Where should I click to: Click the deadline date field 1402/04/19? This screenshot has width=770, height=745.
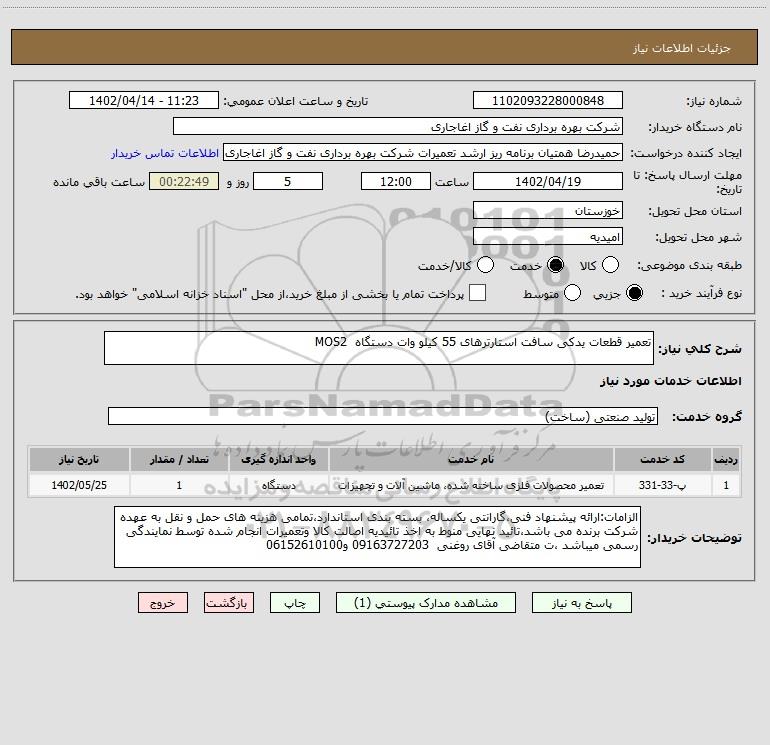548,181
